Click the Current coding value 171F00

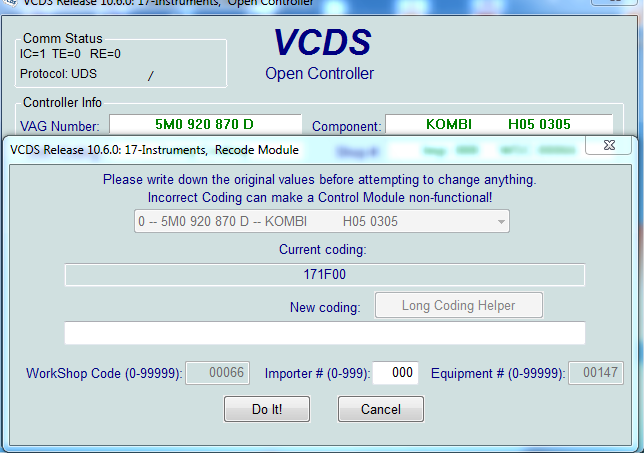click(324, 274)
